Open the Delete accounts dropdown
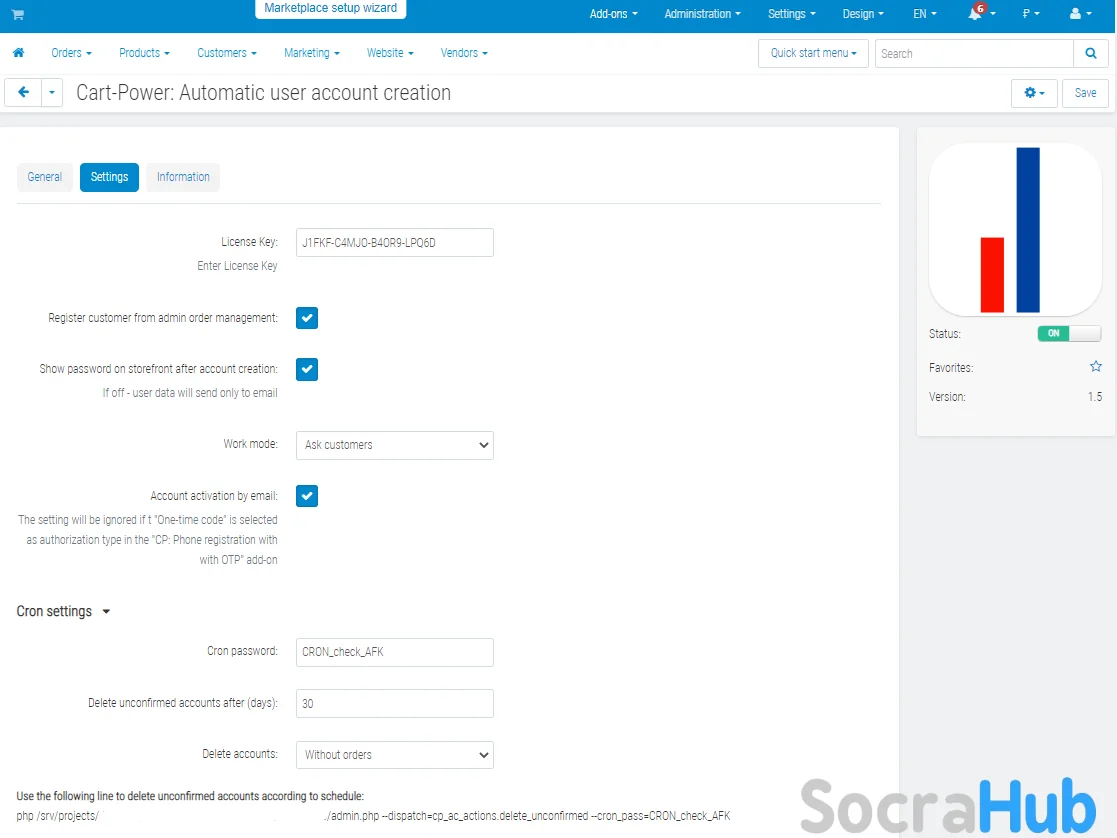This screenshot has width=1117, height=838. (x=395, y=755)
